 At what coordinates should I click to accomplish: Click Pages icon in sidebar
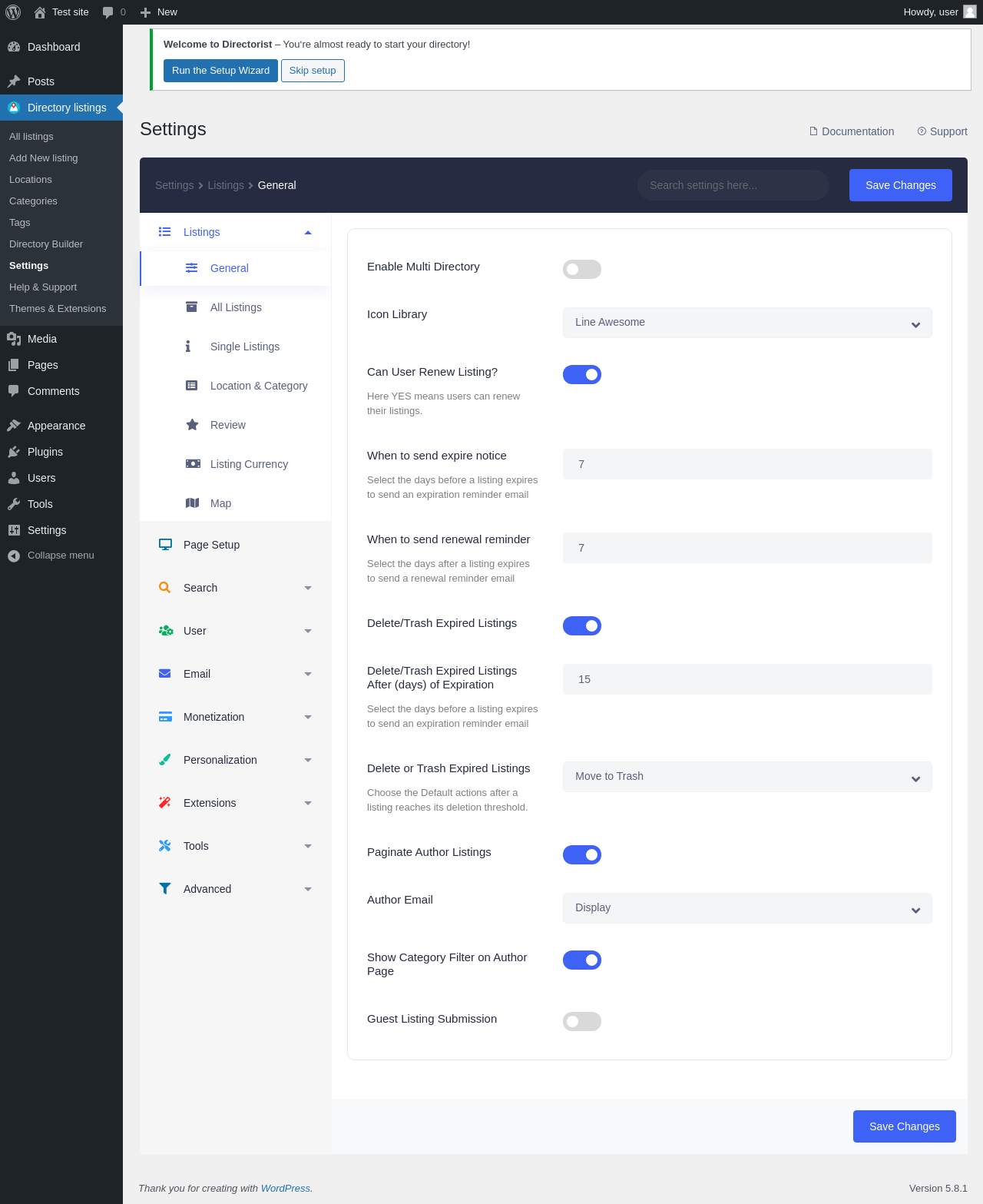click(x=14, y=365)
